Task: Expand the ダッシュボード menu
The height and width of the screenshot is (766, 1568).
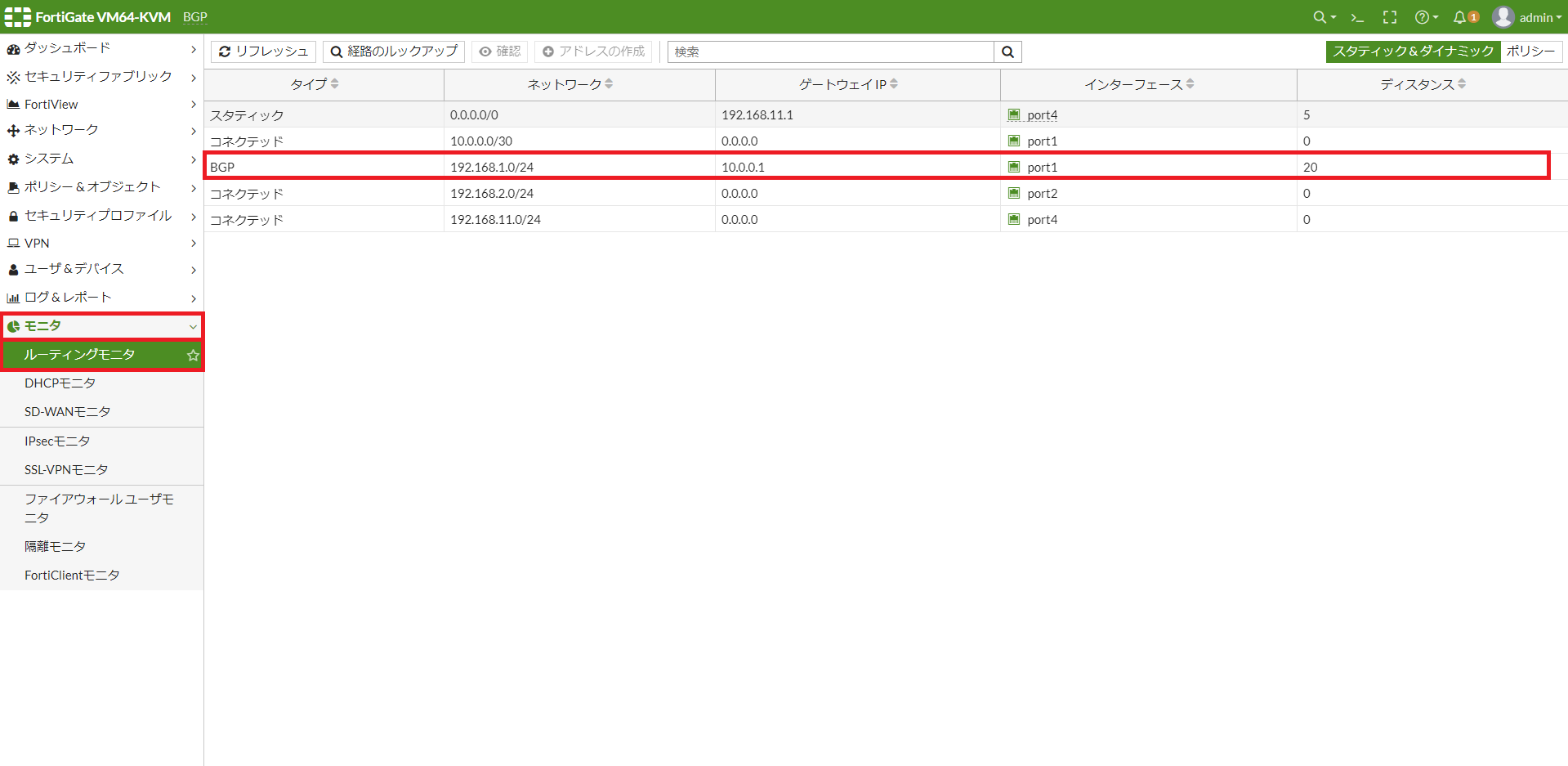Action: point(101,48)
